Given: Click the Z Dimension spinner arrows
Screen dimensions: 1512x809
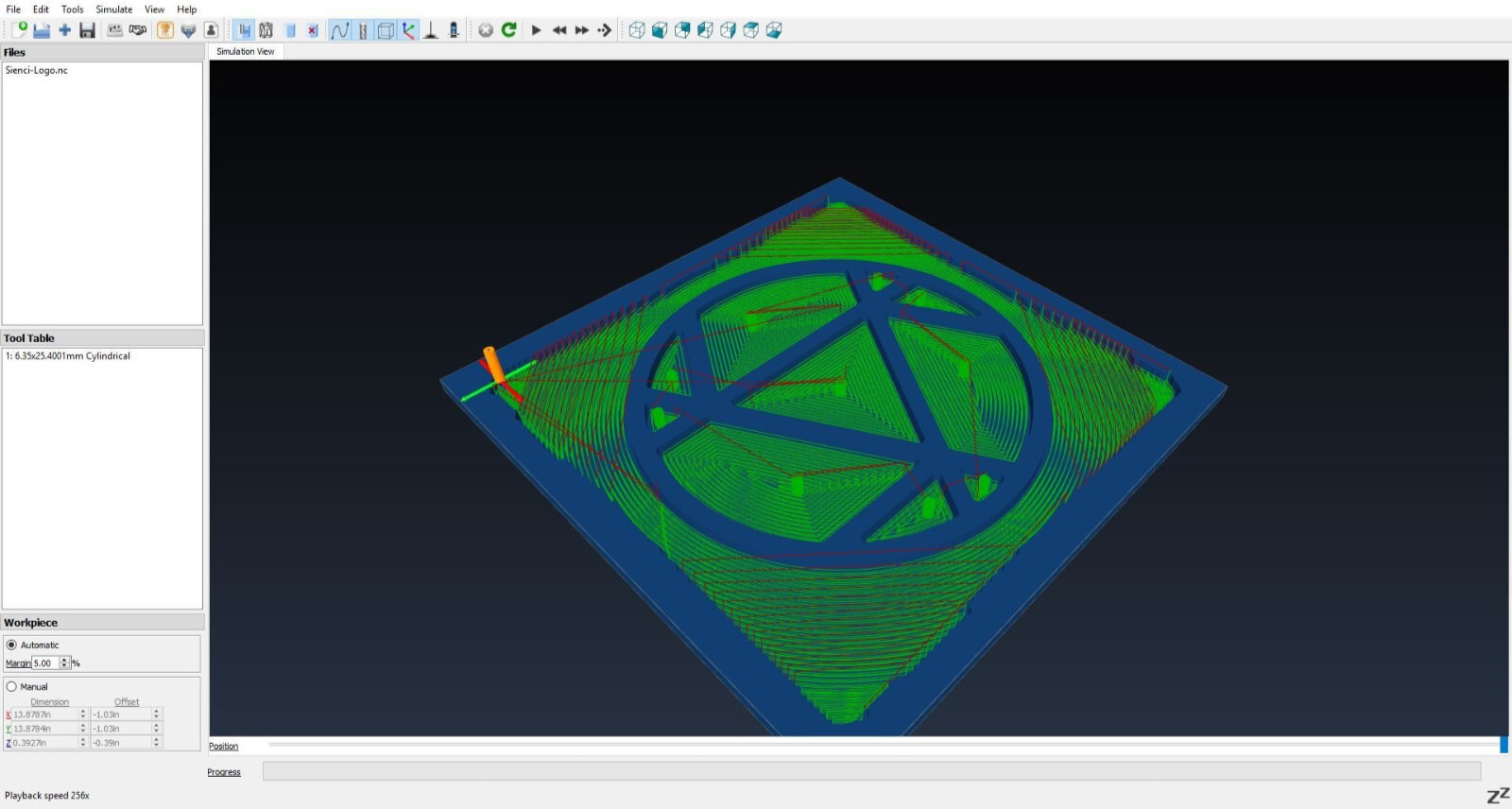Looking at the screenshot, I should pyautogui.click(x=83, y=743).
